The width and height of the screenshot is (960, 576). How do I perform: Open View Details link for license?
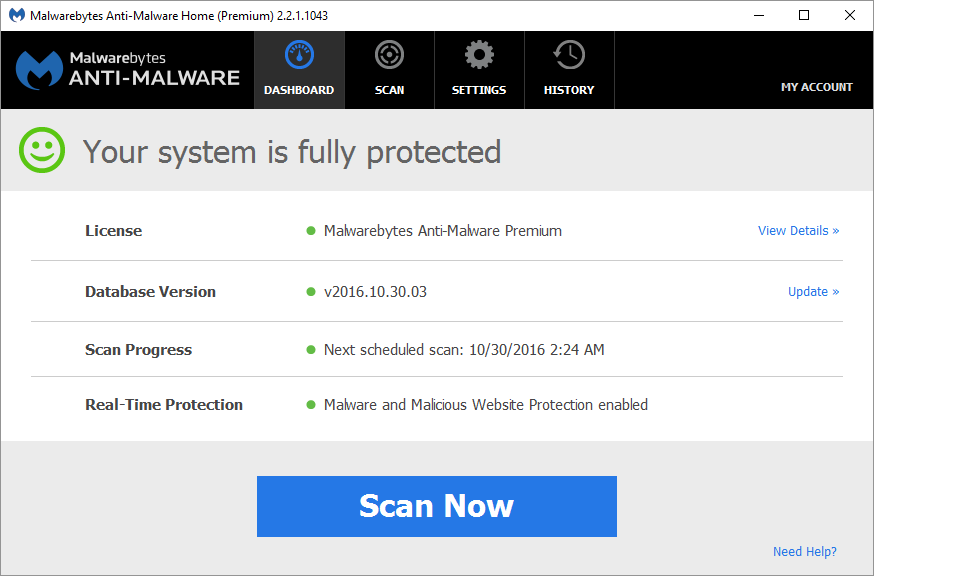tap(798, 231)
